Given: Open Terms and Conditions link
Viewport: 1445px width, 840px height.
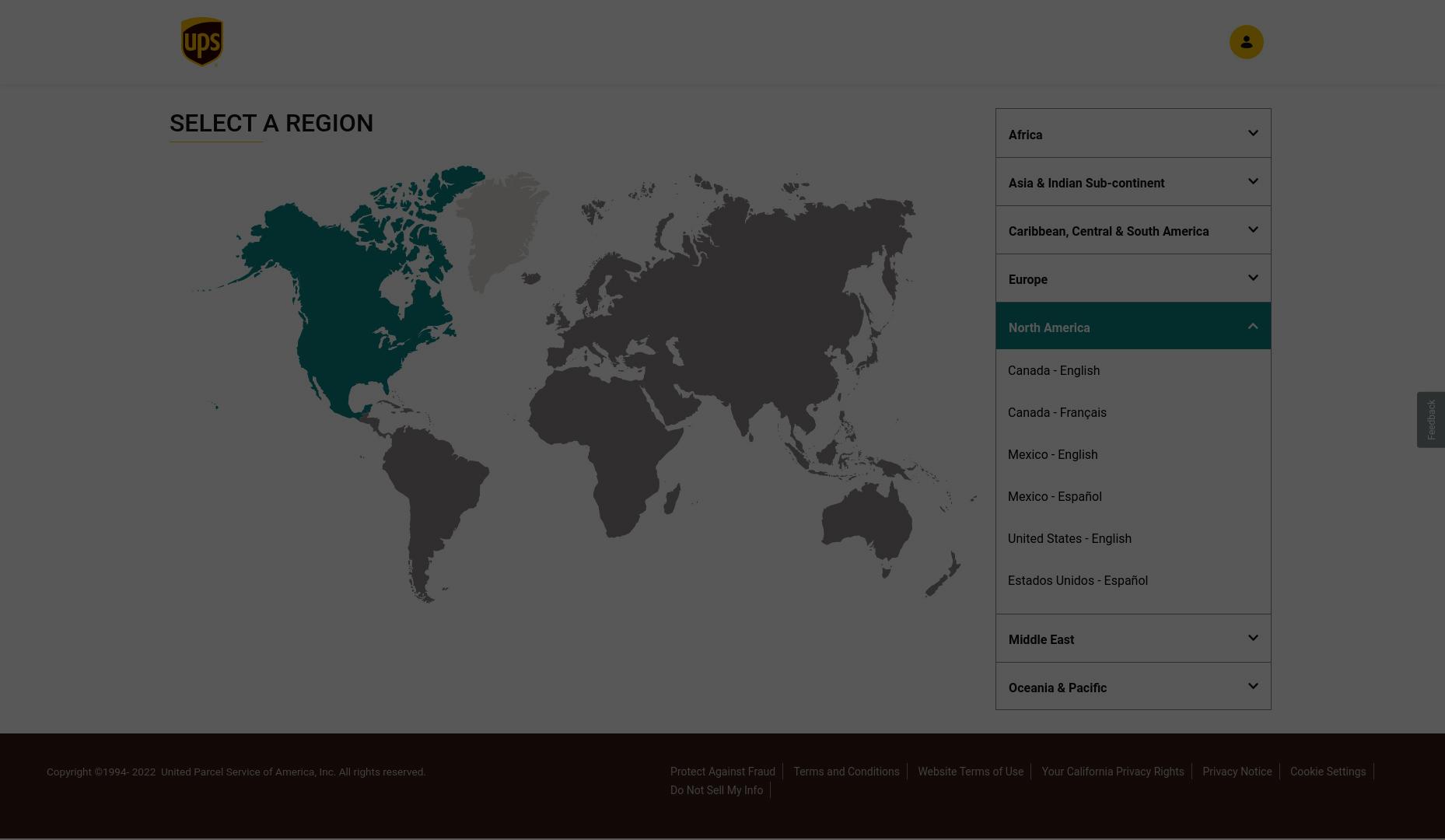Looking at the screenshot, I should (846, 772).
